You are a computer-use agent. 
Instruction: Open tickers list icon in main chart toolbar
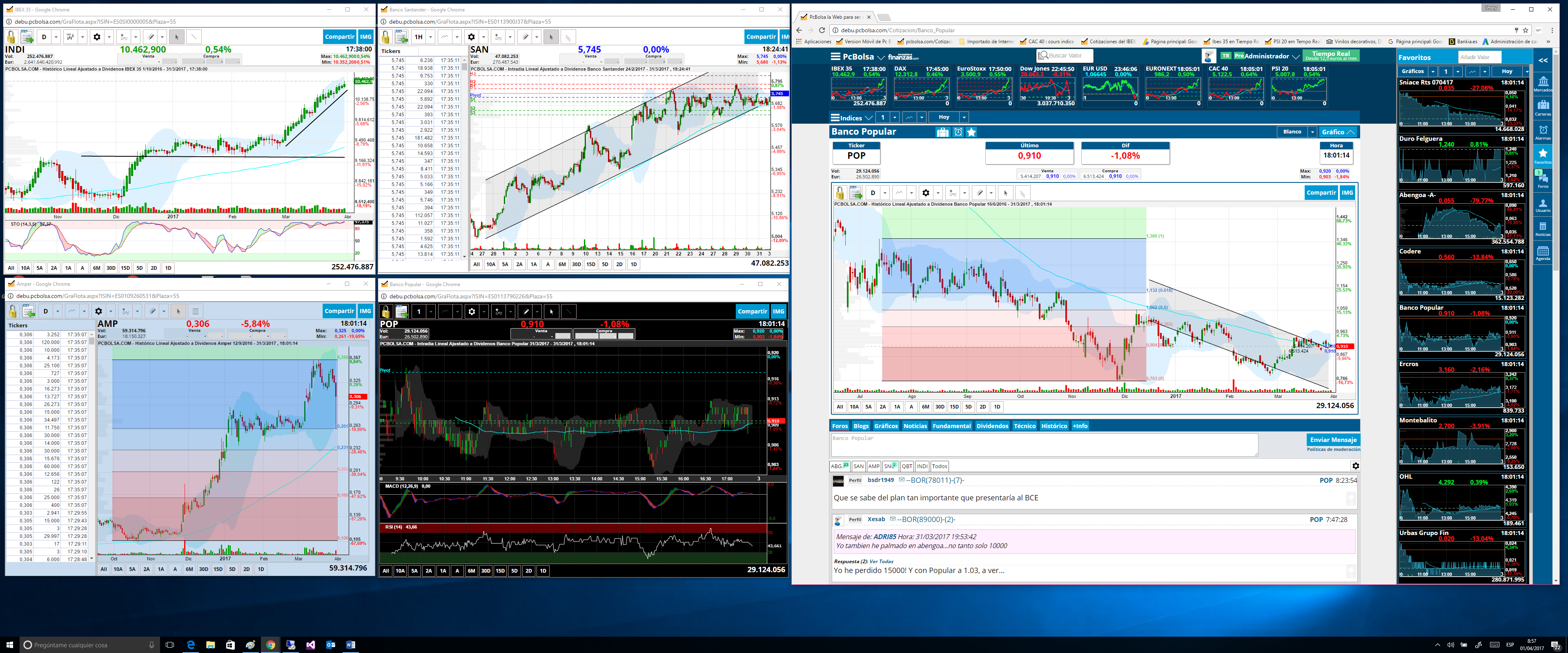point(856,193)
